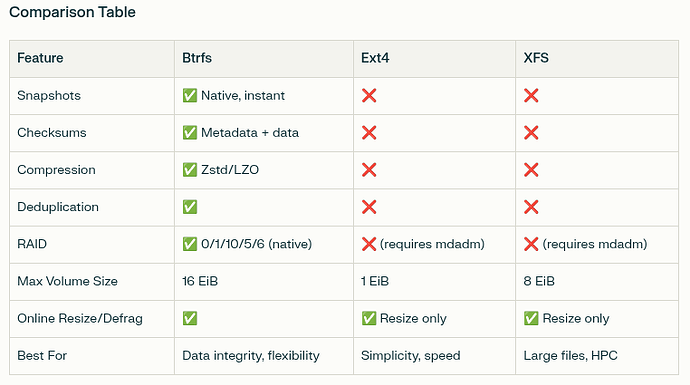Screen dimensions: 690x385
Task: Click the red X in XFS Checksums cell
Action: tap(531, 132)
